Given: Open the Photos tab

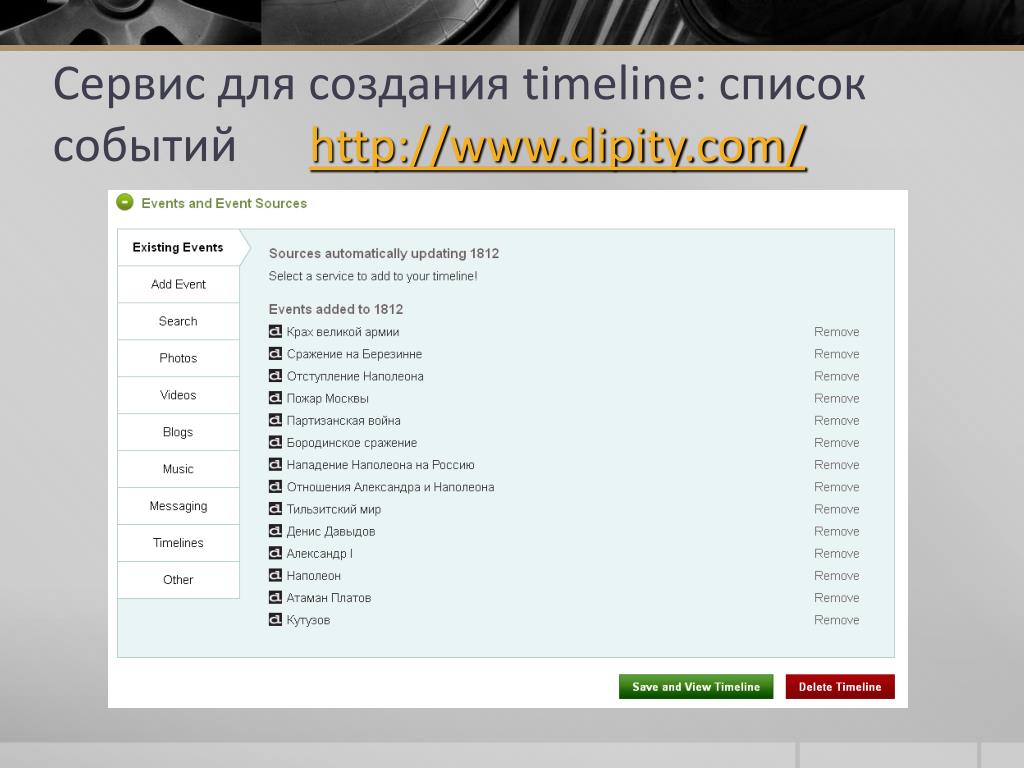Looking at the screenshot, I should tap(178, 358).
